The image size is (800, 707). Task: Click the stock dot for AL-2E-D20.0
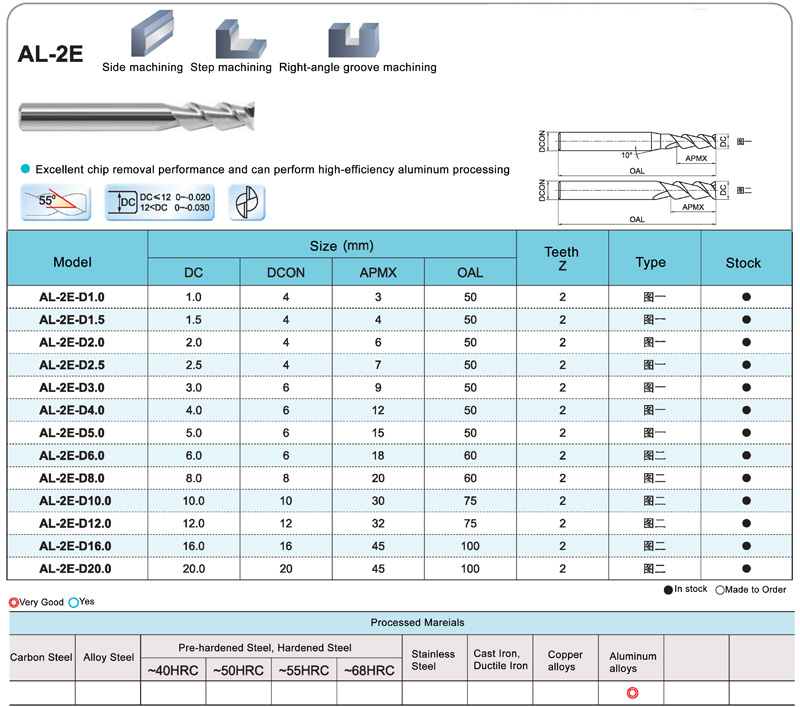746,569
